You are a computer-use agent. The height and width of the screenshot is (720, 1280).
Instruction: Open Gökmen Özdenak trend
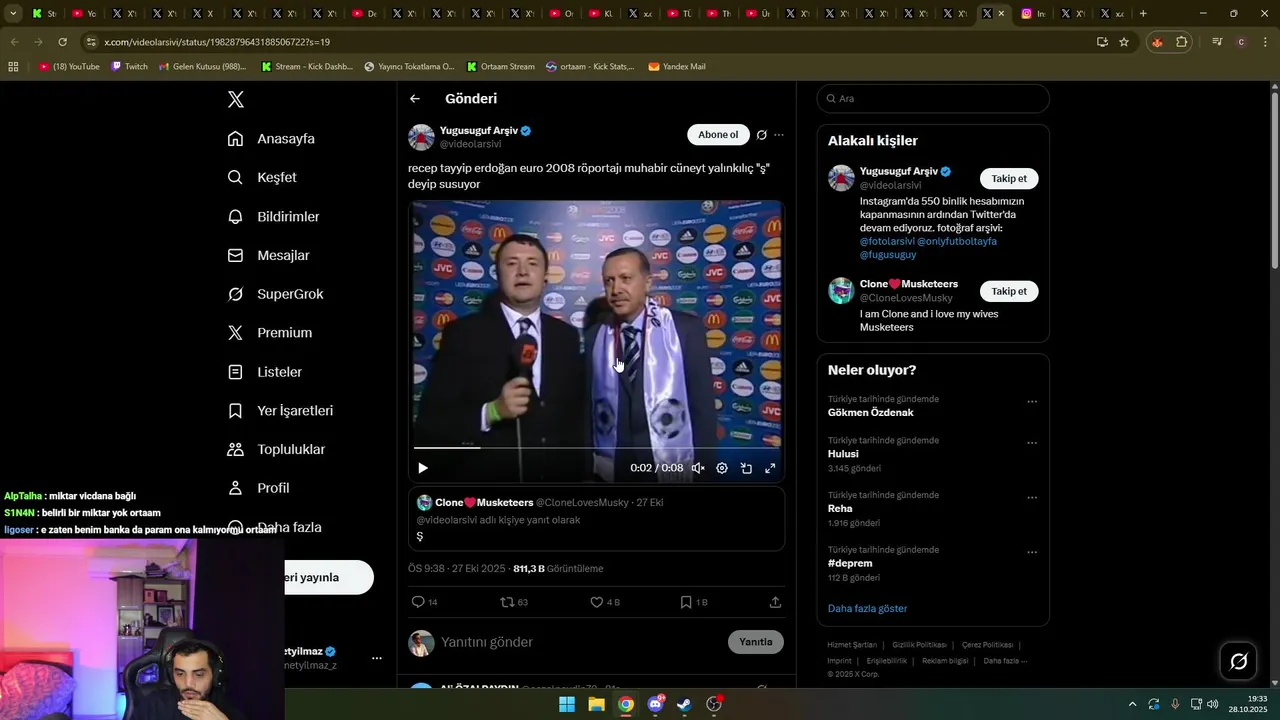tap(870, 412)
